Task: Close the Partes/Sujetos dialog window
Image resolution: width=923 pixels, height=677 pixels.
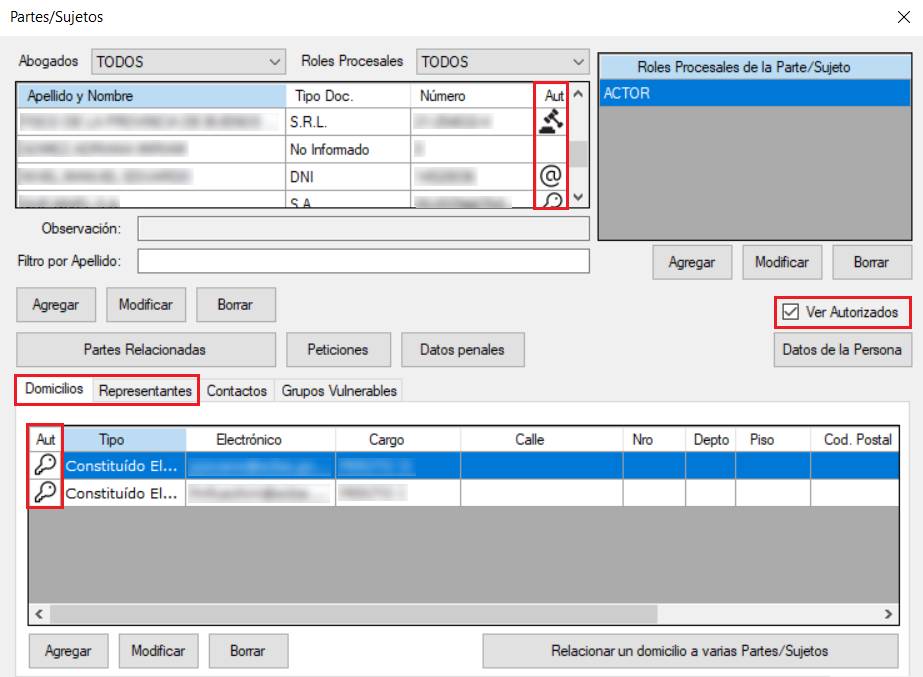Action: pos(905,16)
